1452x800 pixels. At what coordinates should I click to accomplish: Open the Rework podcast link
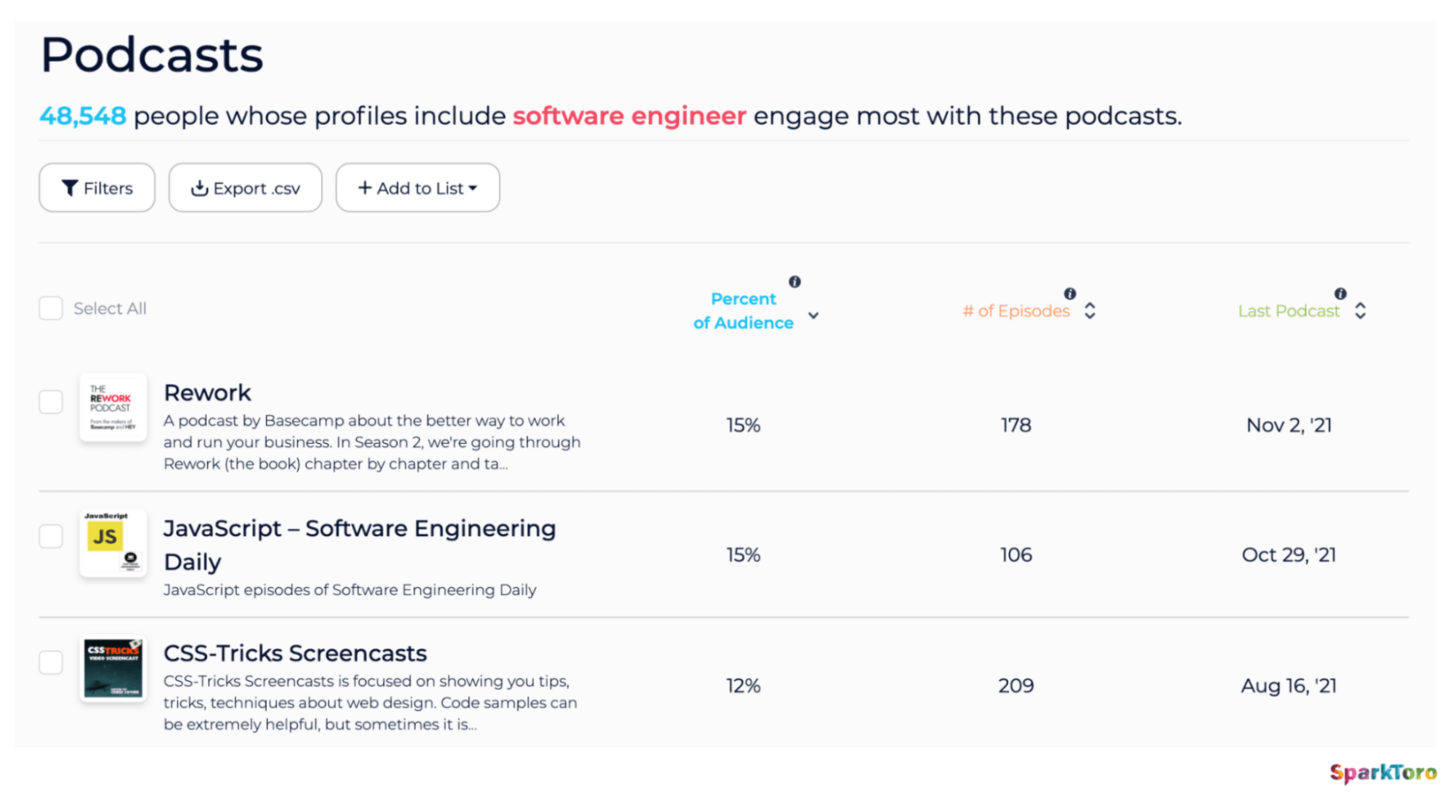pyautogui.click(x=207, y=392)
